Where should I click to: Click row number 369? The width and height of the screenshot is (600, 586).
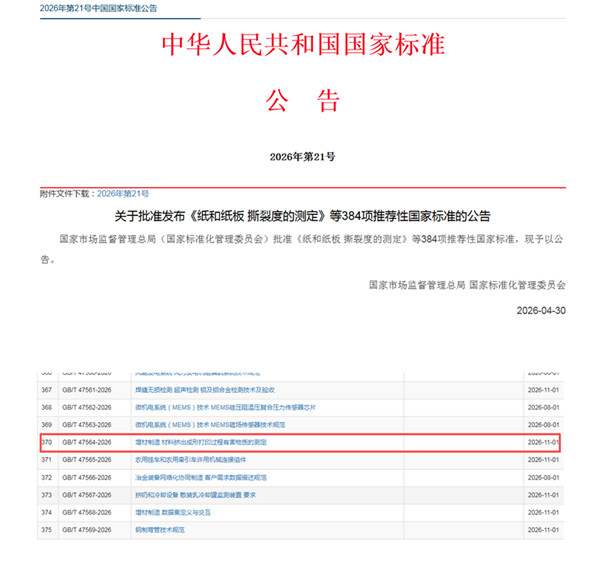coord(47,425)
